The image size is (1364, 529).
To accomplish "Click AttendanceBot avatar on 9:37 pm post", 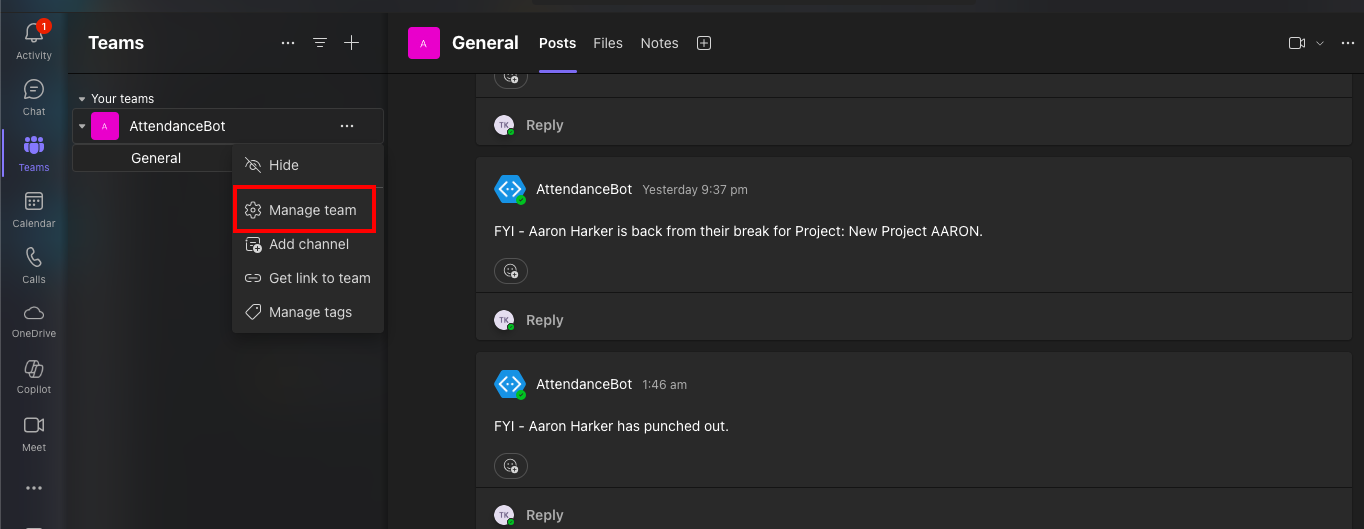I will [x=510, y=189].
